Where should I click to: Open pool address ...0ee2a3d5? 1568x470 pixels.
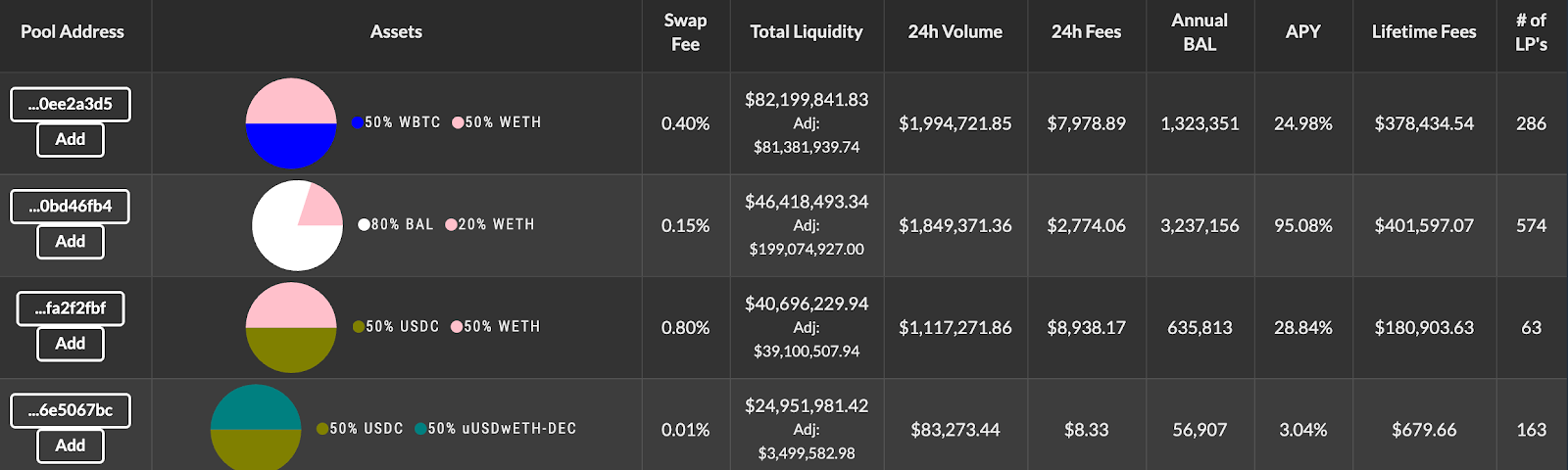[71, 104]
